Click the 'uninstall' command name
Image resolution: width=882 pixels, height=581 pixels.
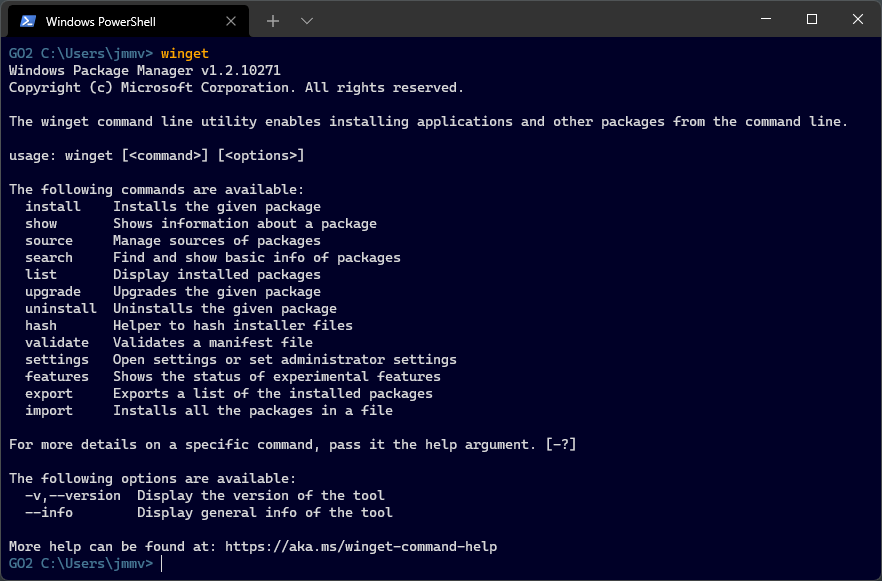click(61, 309)
